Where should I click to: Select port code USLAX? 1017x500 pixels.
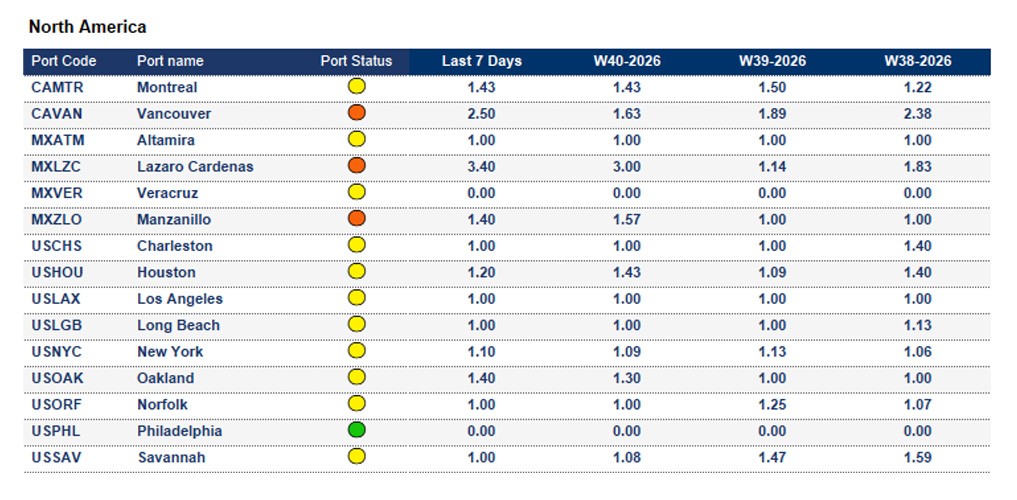(56, 299)
